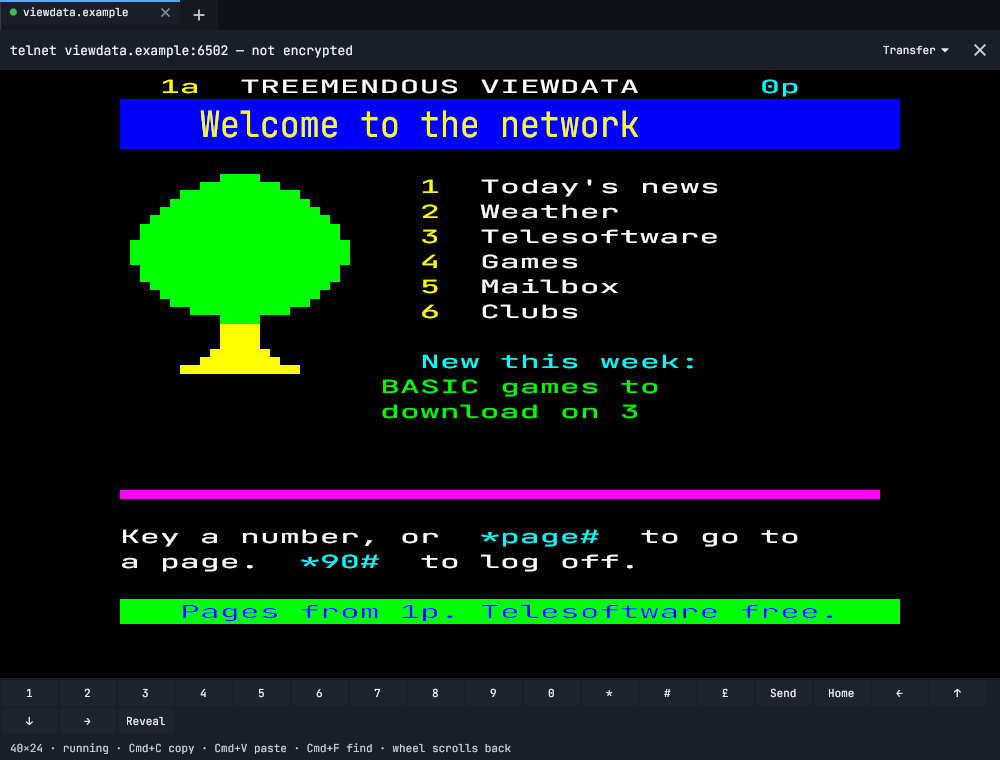The width and height of the screenshot is (1000, 760).
Task: Click the '1a' page number
Action: click(180, 86)
